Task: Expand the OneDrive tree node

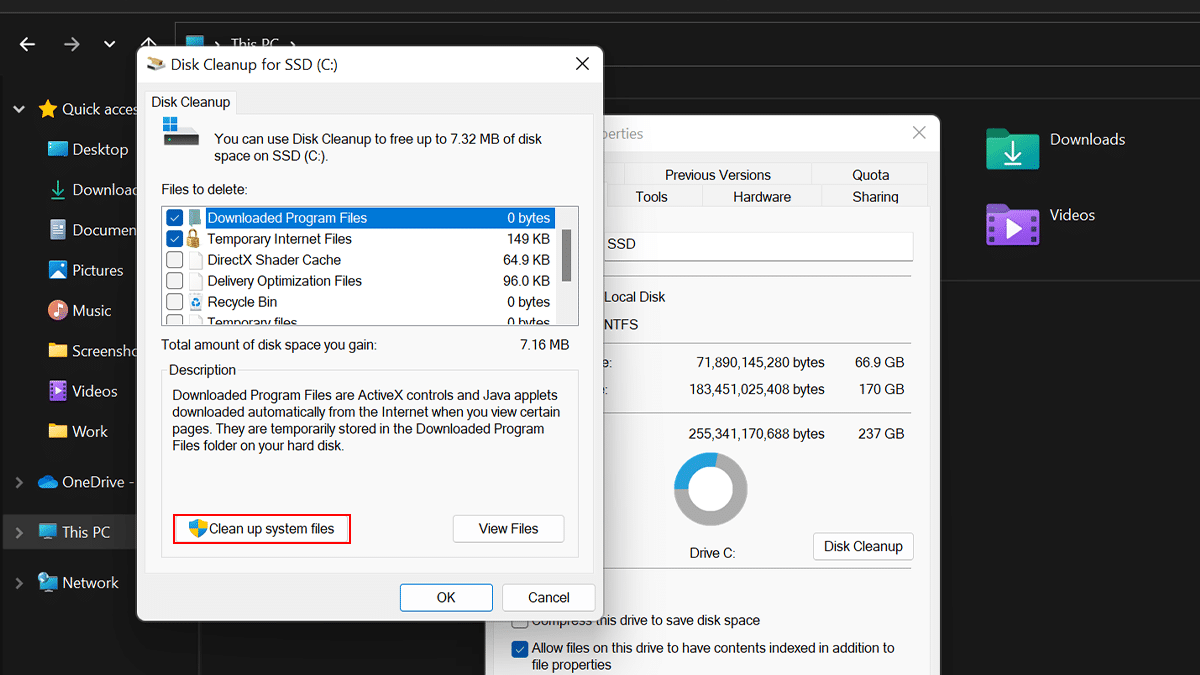Action: point(19,482)
